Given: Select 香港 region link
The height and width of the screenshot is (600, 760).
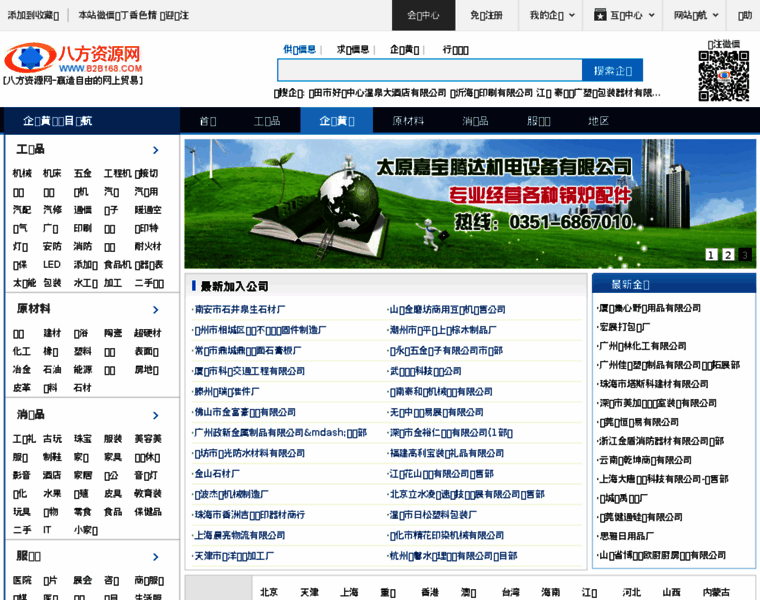Looking at the screenshot, I should point(430,592).
